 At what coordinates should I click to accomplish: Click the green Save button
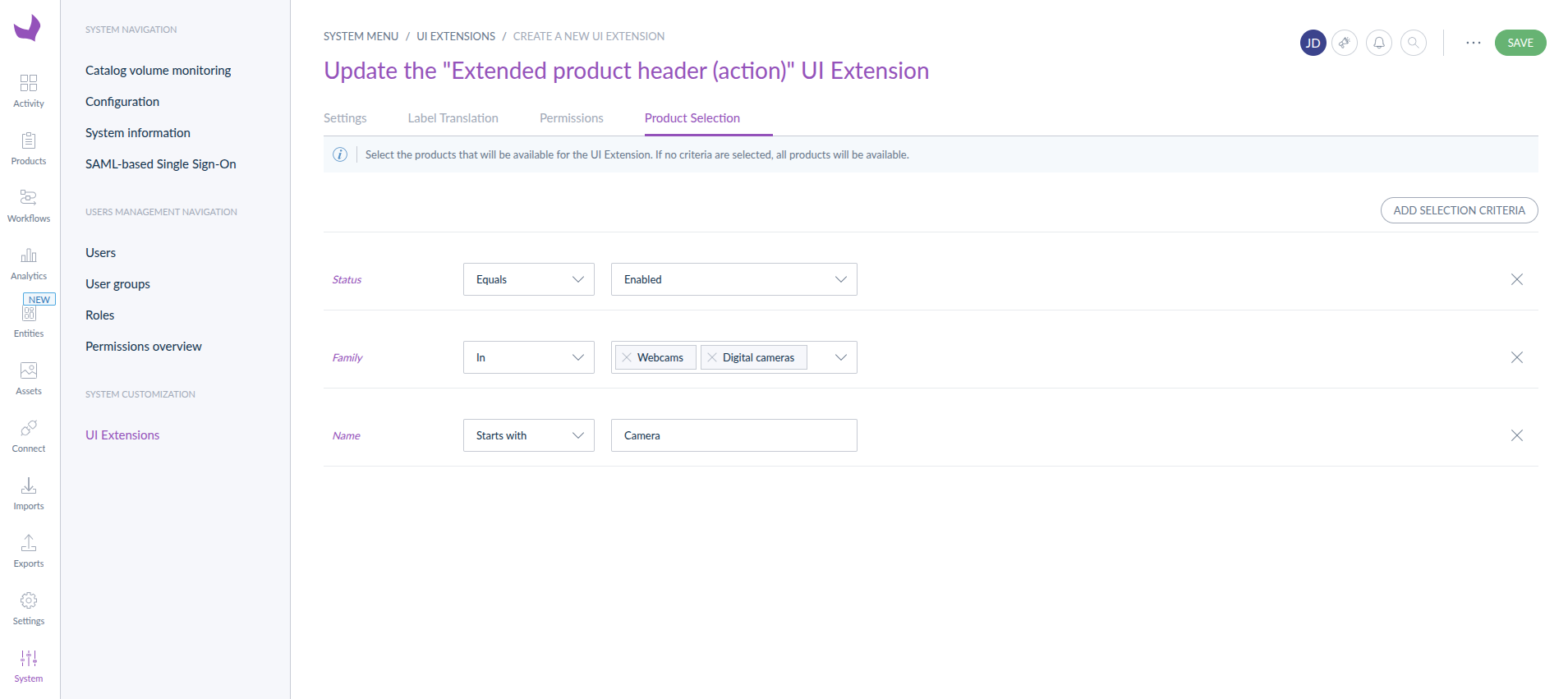click(1520, 43)
